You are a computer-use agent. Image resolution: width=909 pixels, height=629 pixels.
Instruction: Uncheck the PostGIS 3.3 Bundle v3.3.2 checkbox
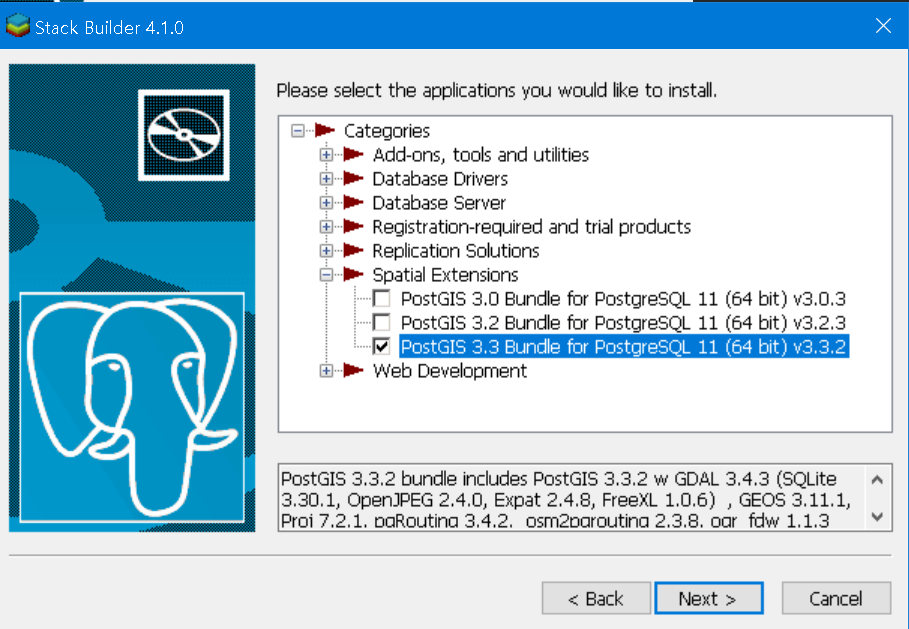click(381, 346)
